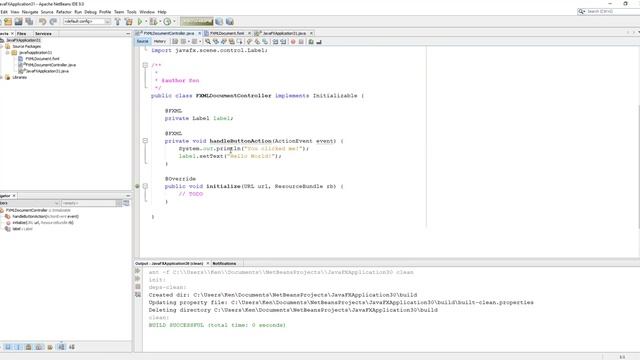The width and height of the screenshot is (640, 360).
Task: Minimize the Projects panel group
Action: 128,33
